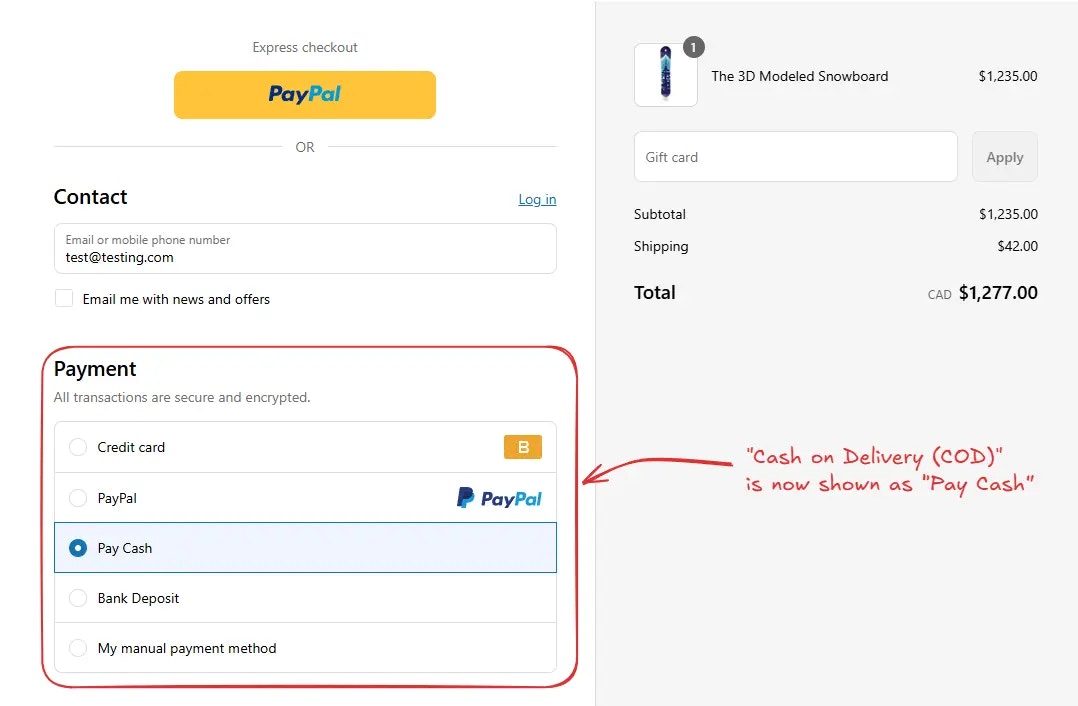The width and height of the screenshot is (1078, 706).
Task: Click the quantity badge on snowboard image
Action: (x=694, y=47)
